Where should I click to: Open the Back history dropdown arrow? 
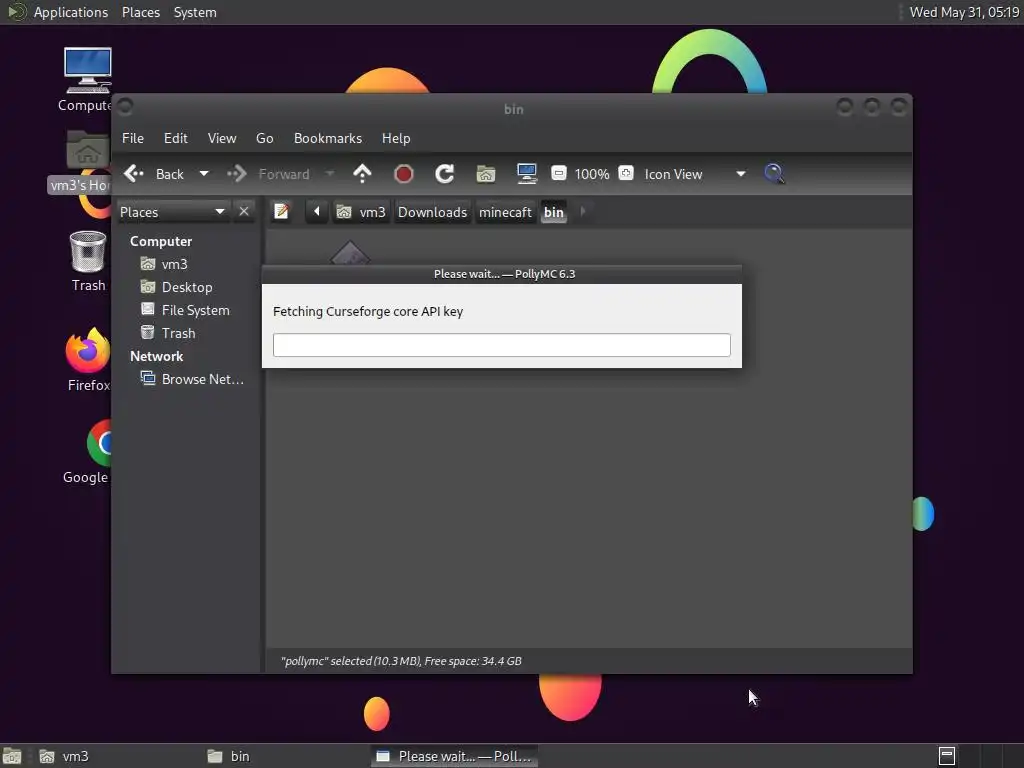point(204,174)
